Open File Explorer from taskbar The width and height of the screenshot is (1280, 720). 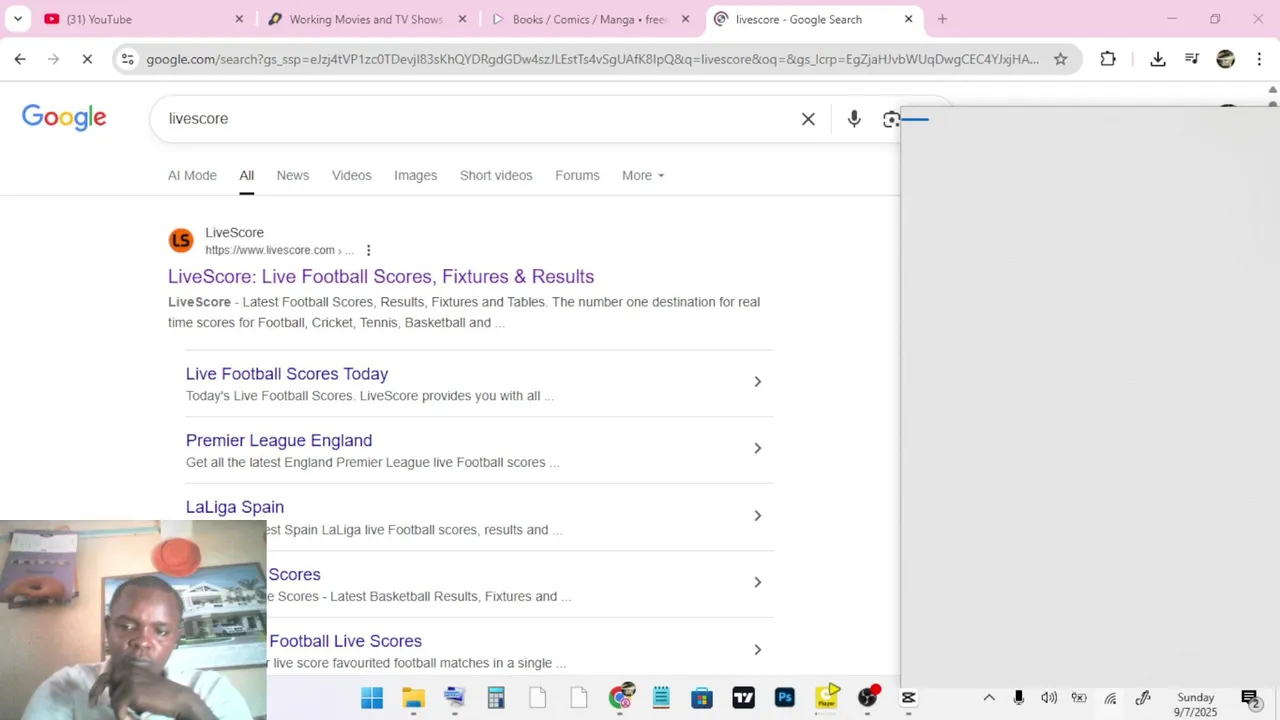pyautogui.click(x=413, y=698)
